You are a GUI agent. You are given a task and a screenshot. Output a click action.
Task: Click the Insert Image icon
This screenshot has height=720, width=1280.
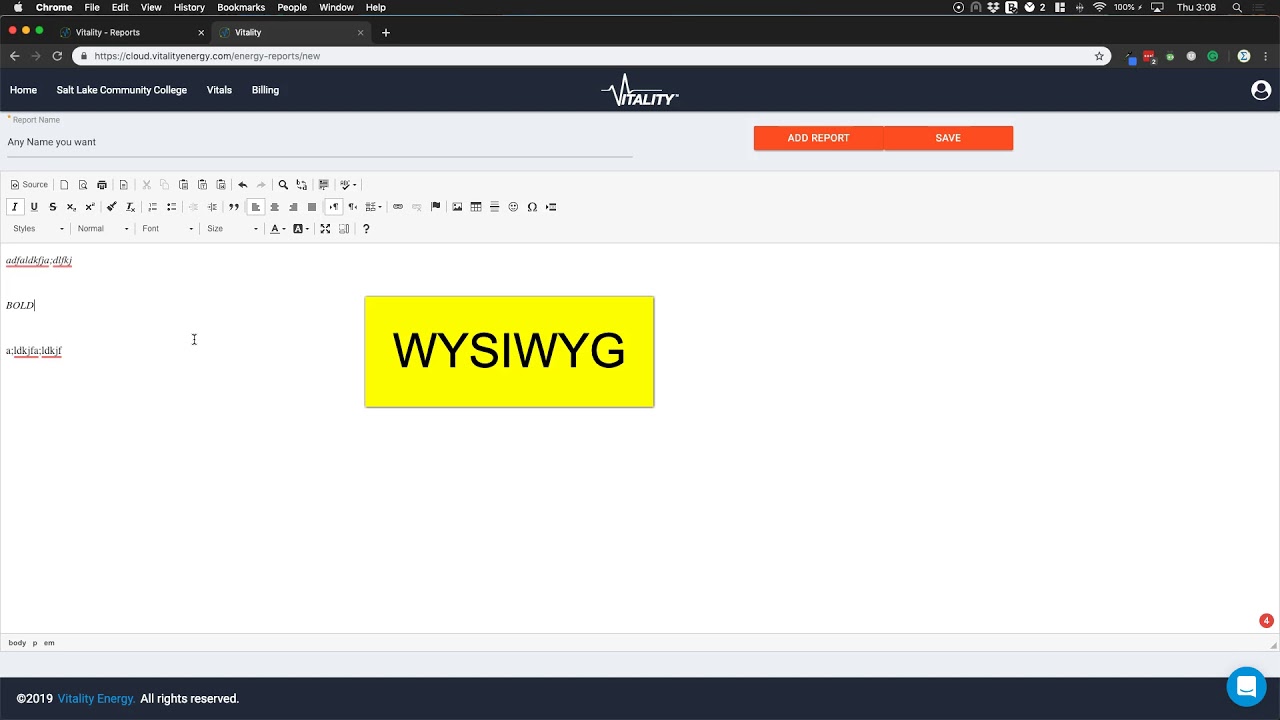[x=457, y=207]
